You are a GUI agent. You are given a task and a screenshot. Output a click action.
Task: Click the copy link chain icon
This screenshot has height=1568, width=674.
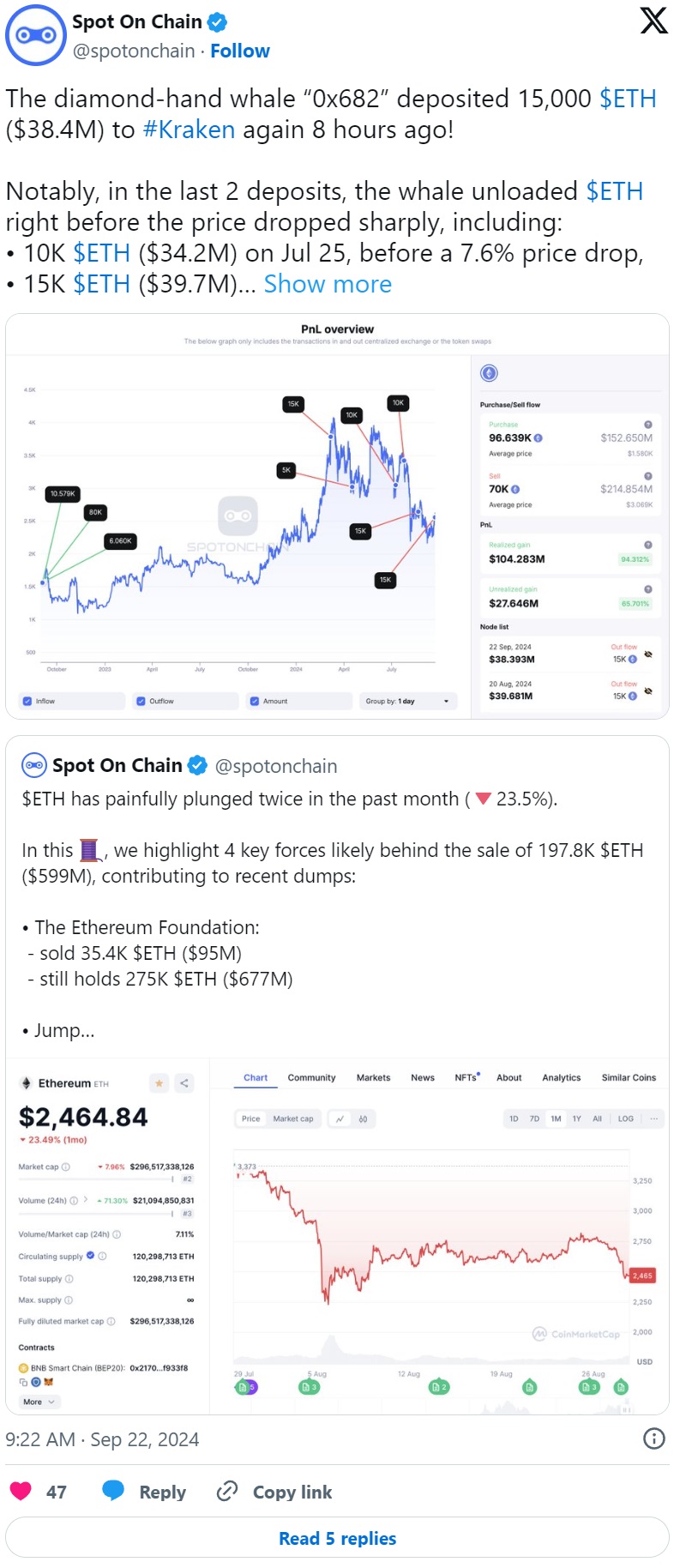[x=227, y=1492]
